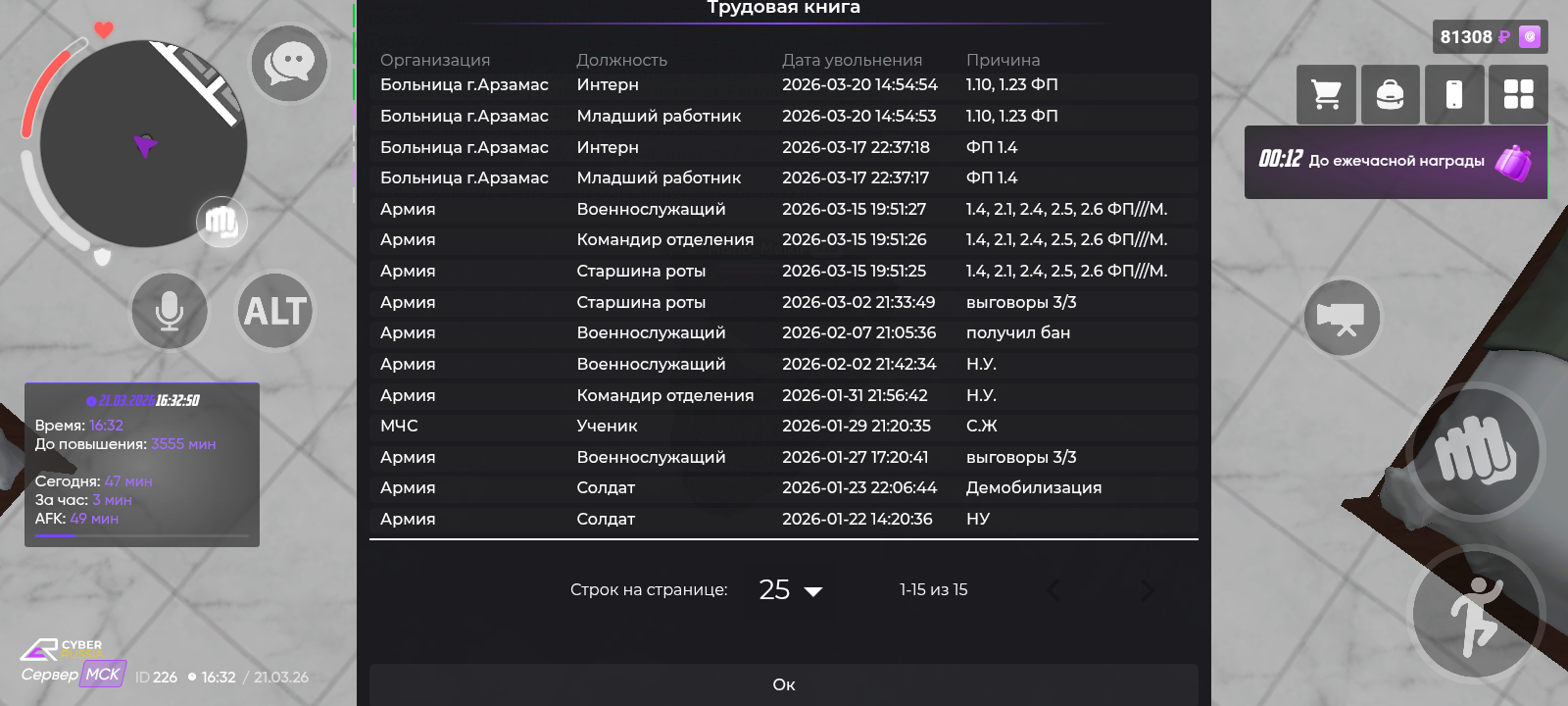This screenshot has width=1568, height=706.
Task: Toggle the microphone voice button
Action: 170,312
